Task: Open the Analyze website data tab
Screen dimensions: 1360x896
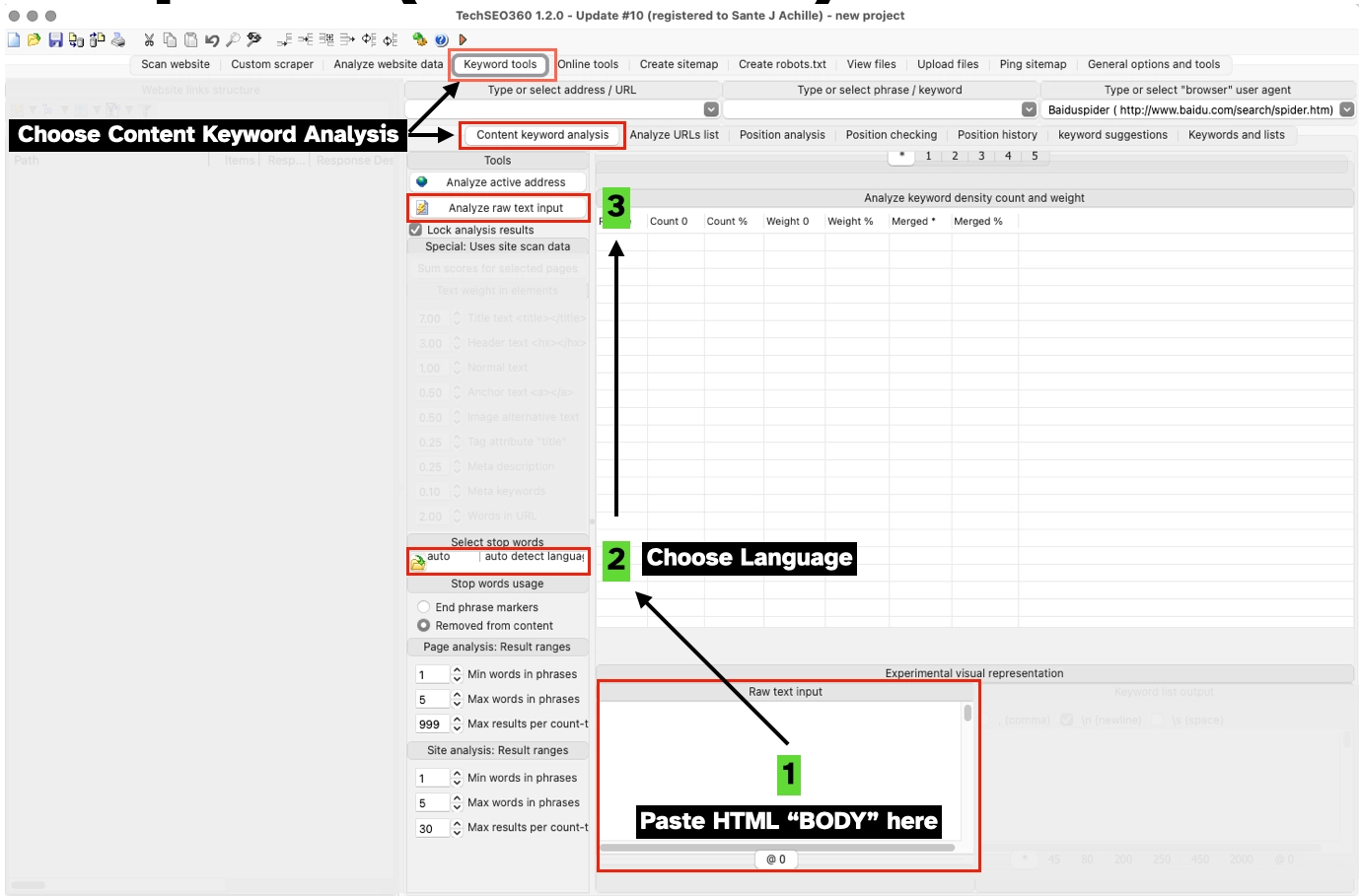Action: point(389,64)
